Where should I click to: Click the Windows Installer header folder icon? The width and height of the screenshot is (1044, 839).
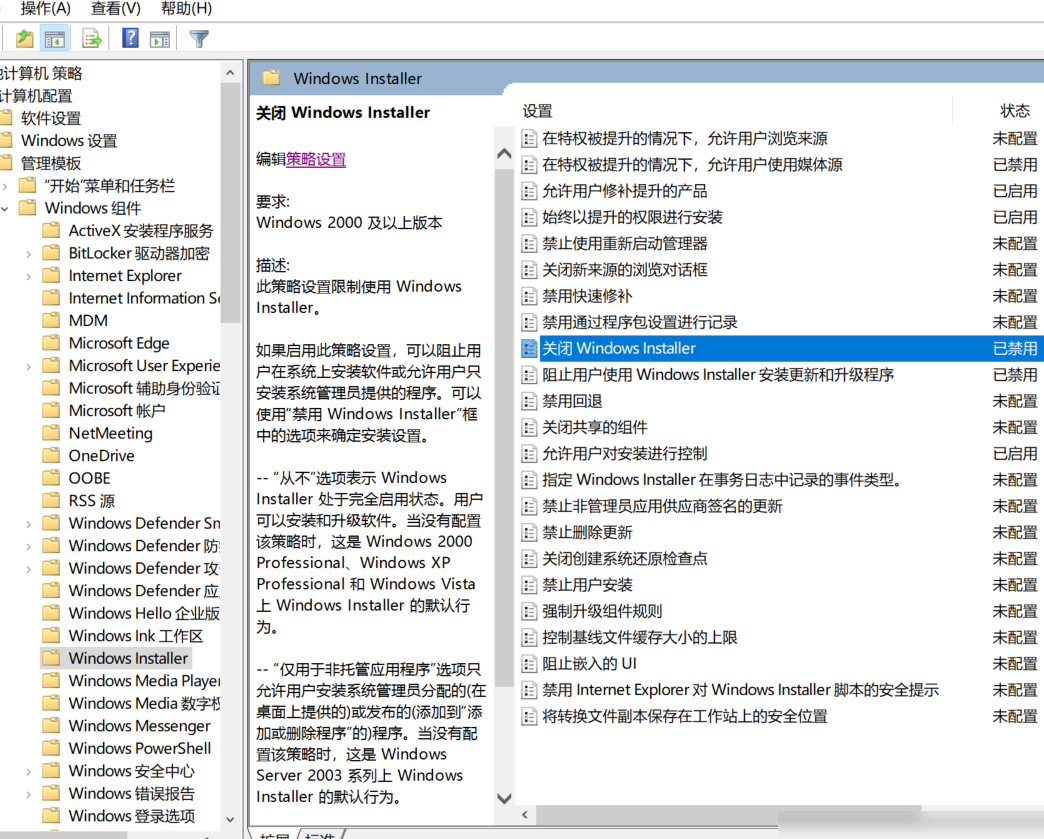point(271,78)
